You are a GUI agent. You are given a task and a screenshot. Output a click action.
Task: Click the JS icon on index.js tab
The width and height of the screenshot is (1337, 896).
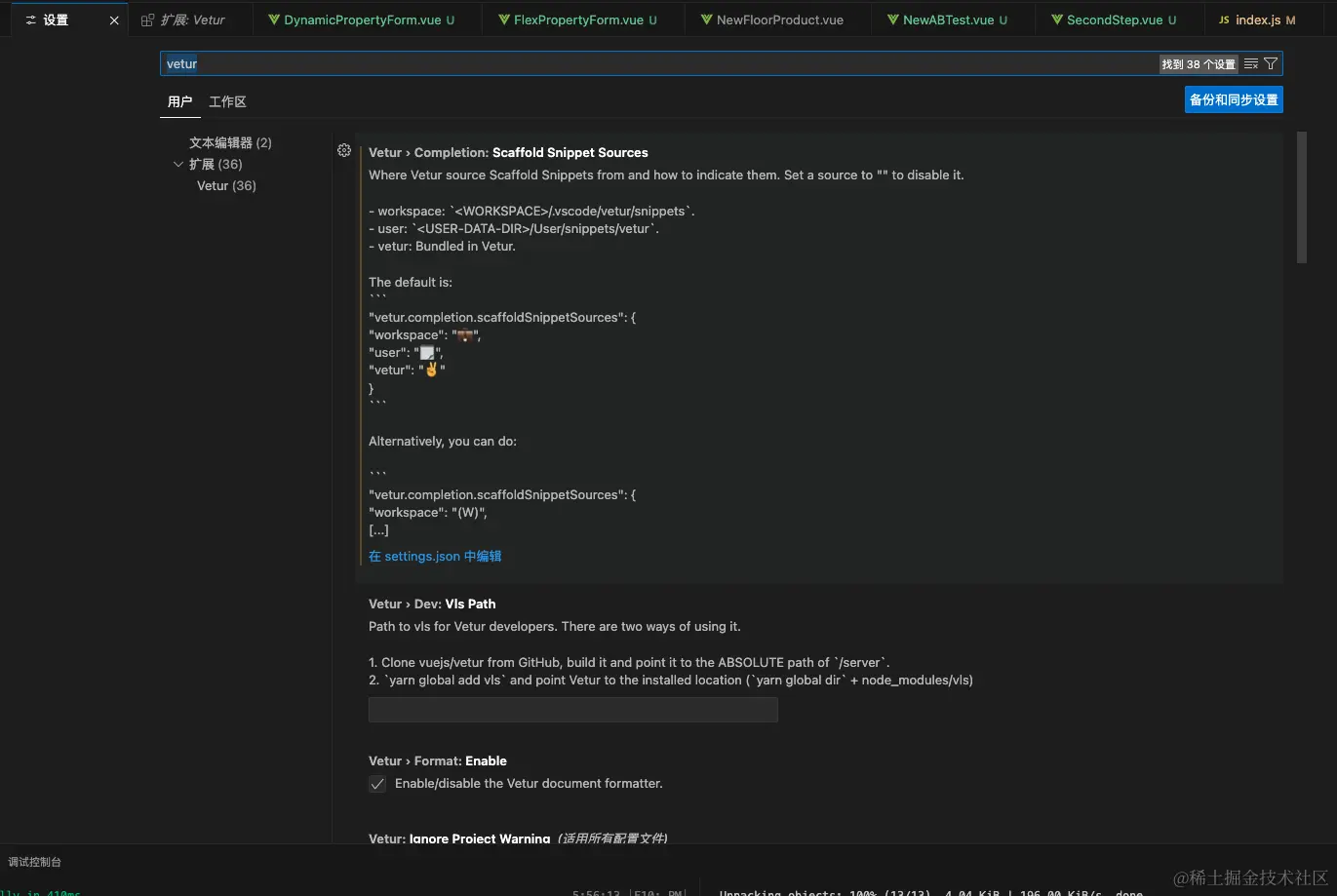(x=1224, y=19)
